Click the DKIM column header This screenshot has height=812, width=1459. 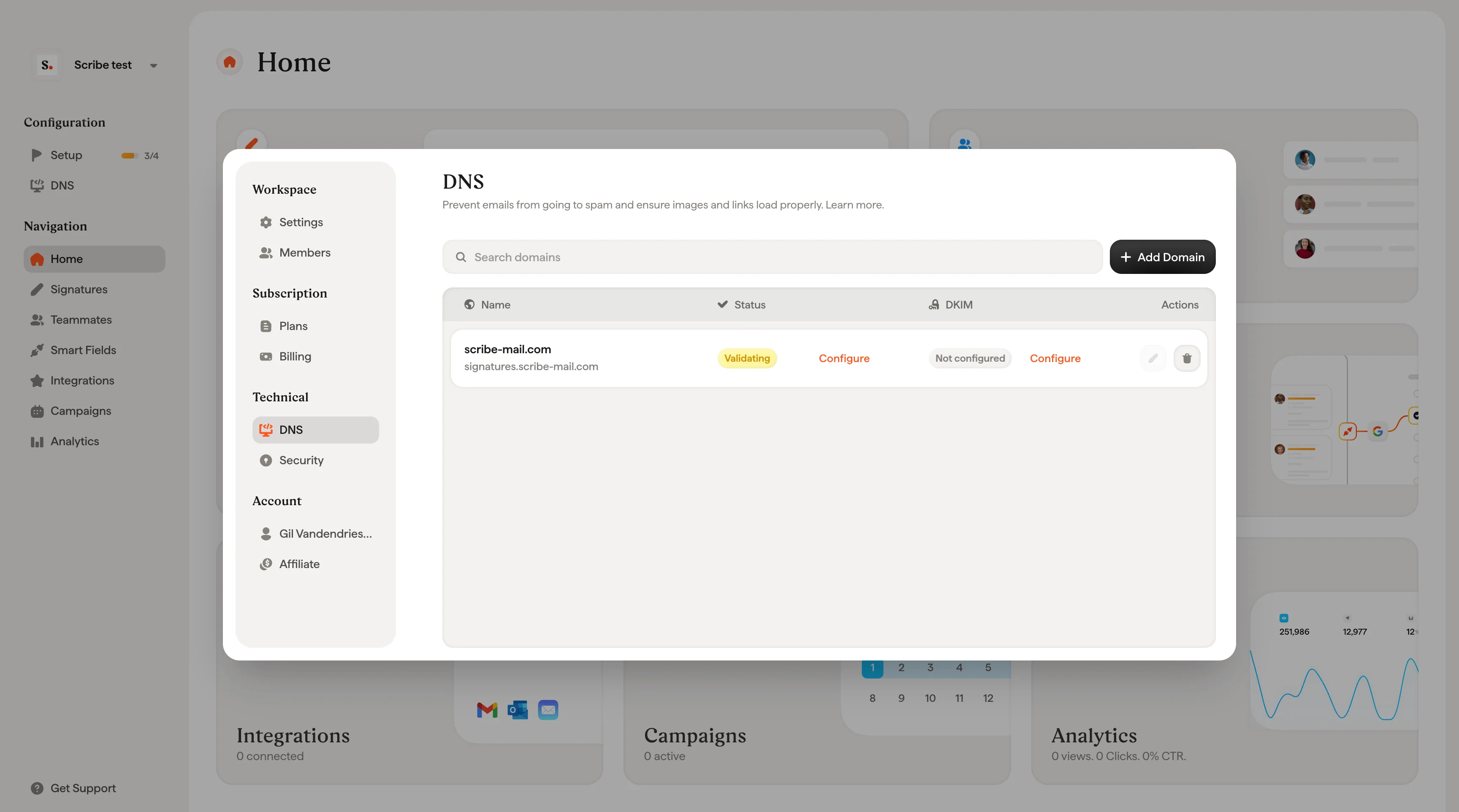pyautogui.click(x=950, y=305)
